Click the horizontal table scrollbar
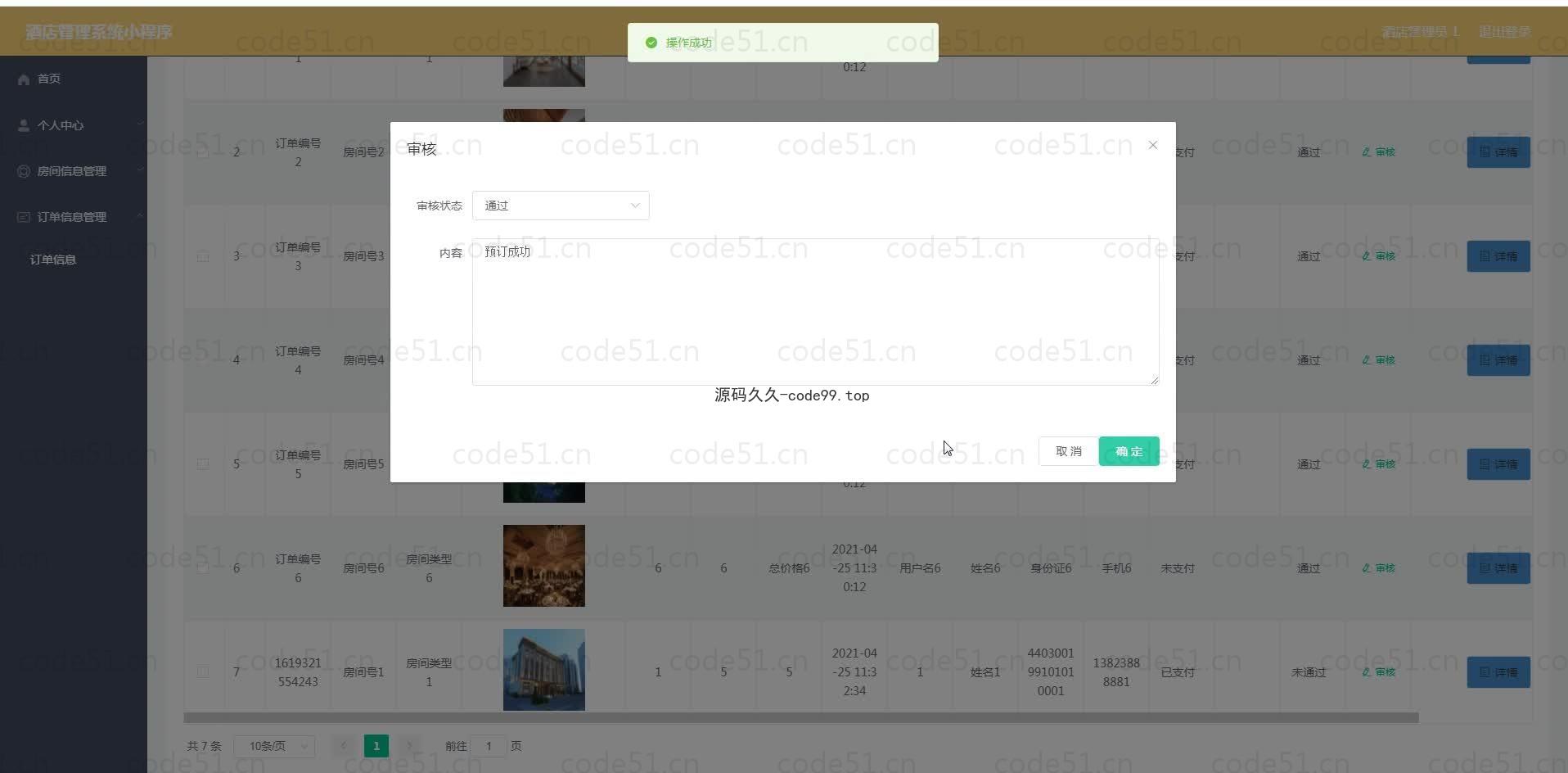The image size is (1568, 773). 800,718
